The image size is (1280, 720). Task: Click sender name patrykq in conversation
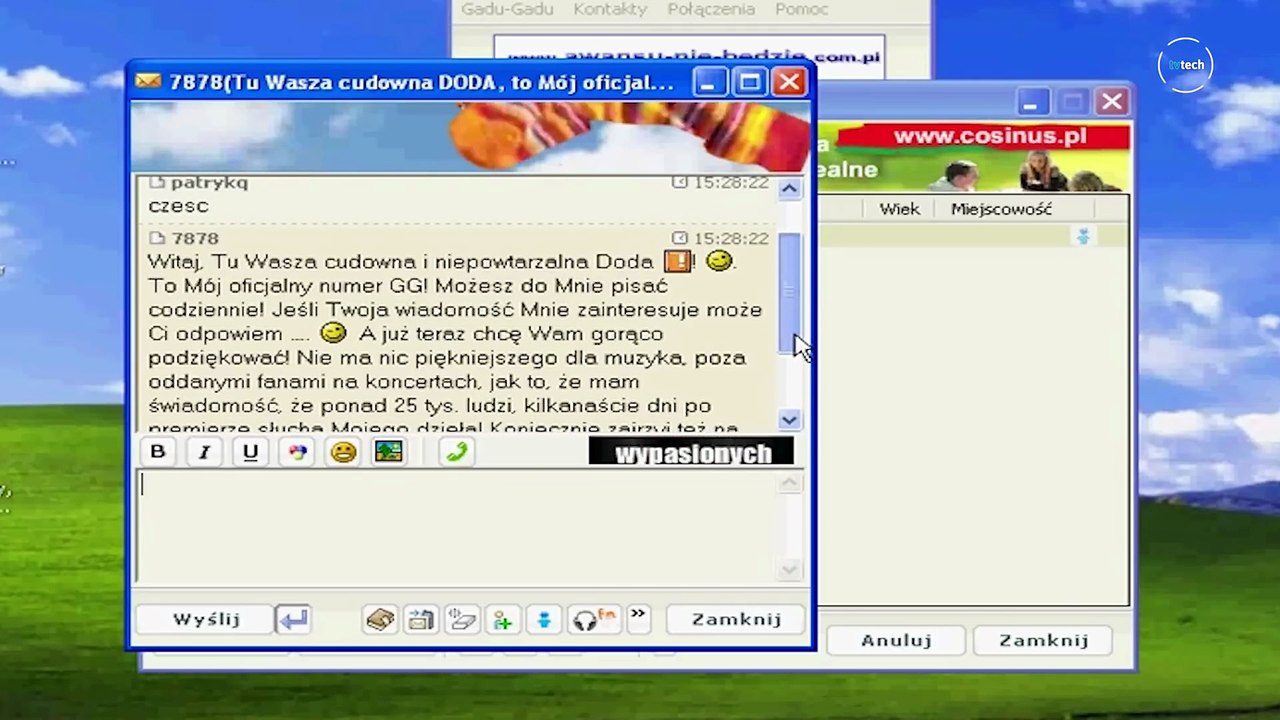[209, 183]
